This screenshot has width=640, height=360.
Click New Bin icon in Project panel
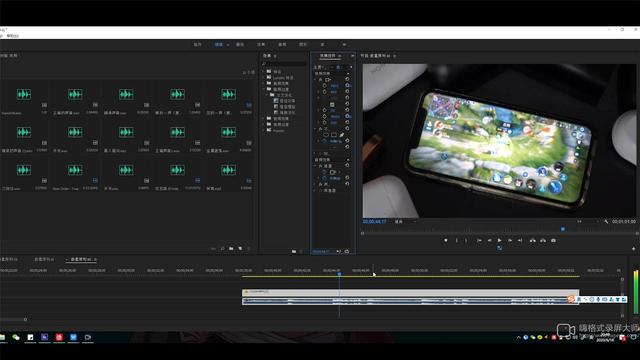tap(231, 248)
